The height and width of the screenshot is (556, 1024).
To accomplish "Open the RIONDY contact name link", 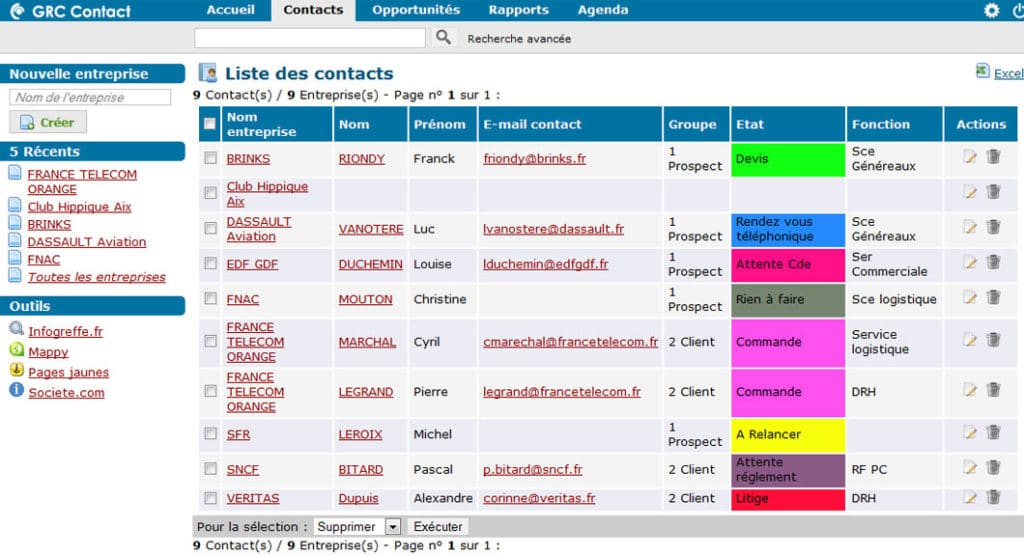I will (361, 159).
